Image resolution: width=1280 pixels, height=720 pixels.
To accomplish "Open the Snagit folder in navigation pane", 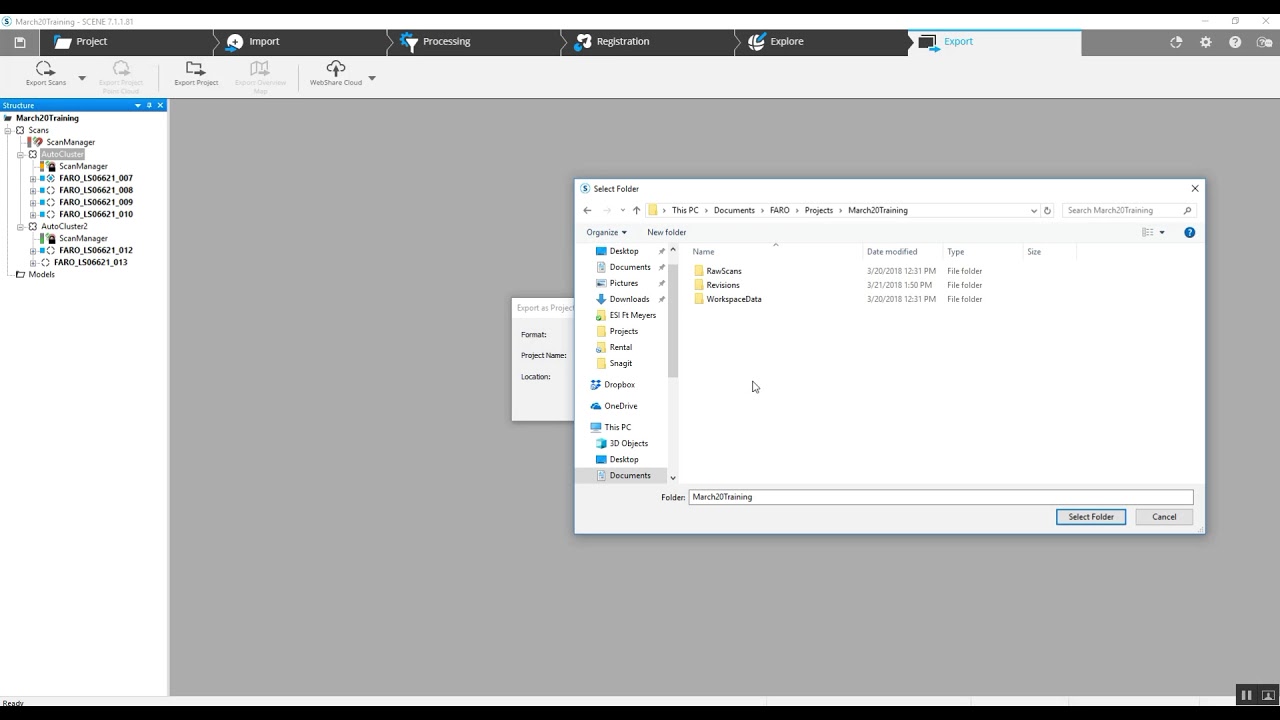I will (621, 363).
